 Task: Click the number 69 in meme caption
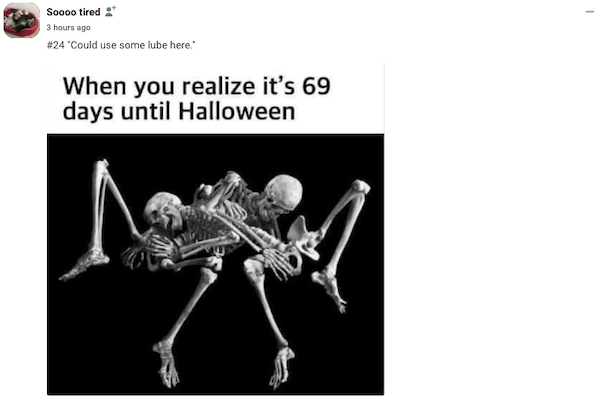316,86
